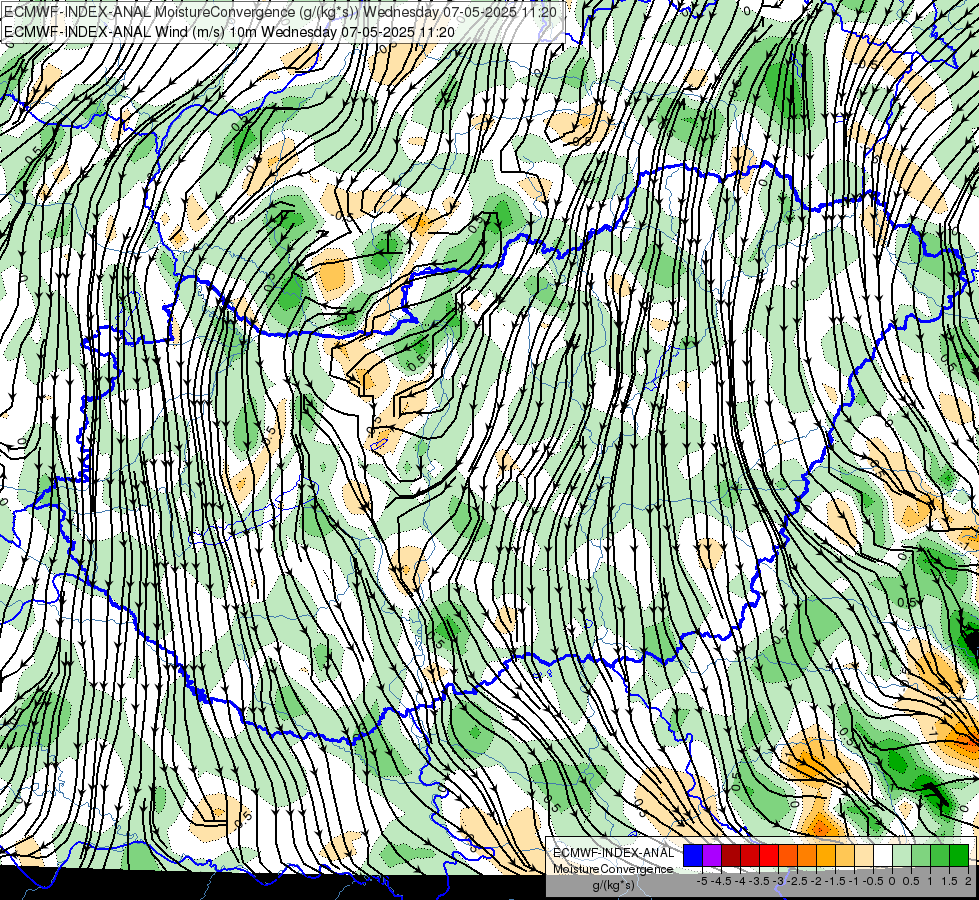This screenshot has height=900, width=979.
Task: Click the pale peach swatch between -1 and -0.5
Action: 864,855
